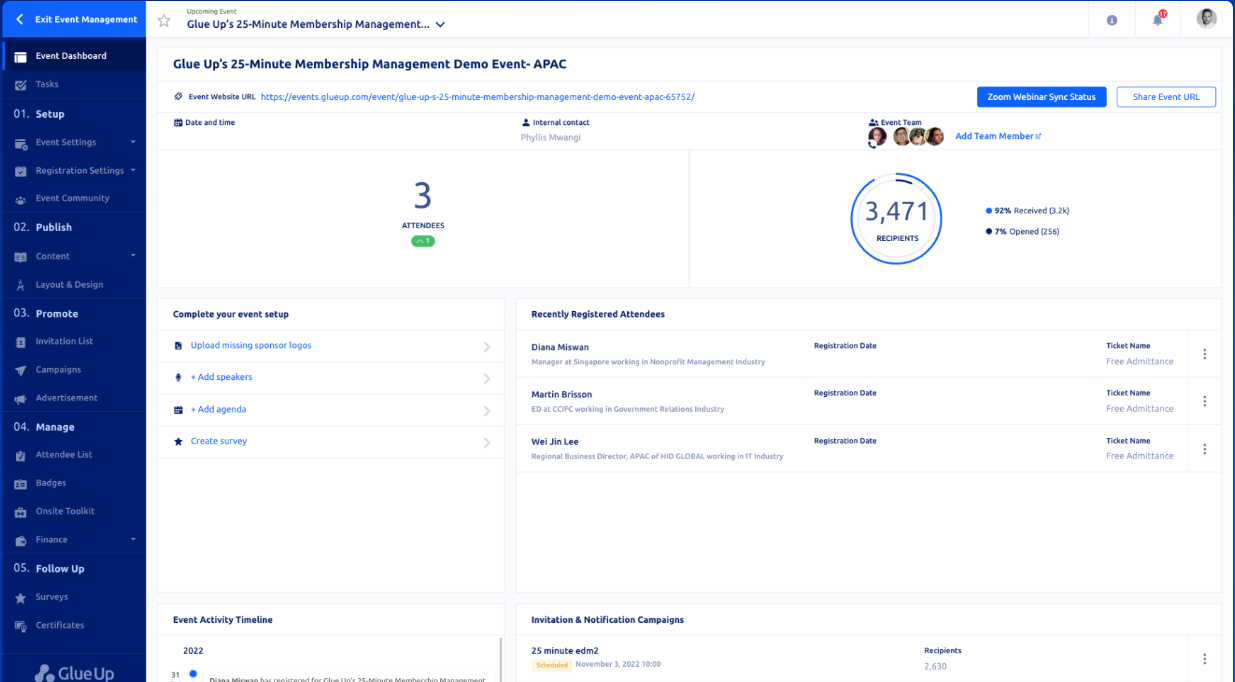This screenshot has width=1235, height=682.
Task: Star this event as favorite
Action: [x=164, y=20]
